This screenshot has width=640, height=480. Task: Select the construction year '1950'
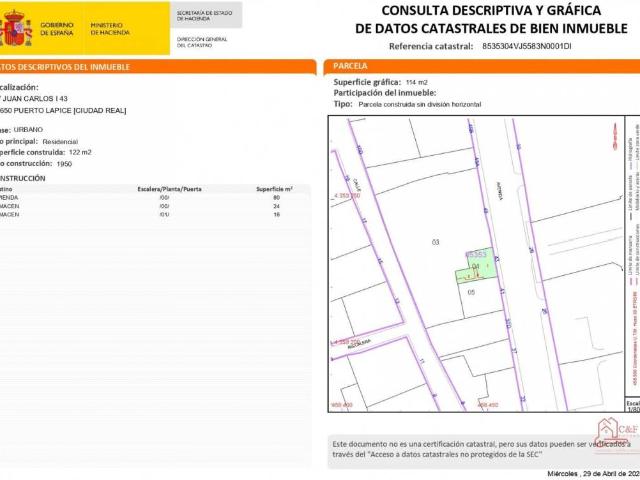(64, 164)
